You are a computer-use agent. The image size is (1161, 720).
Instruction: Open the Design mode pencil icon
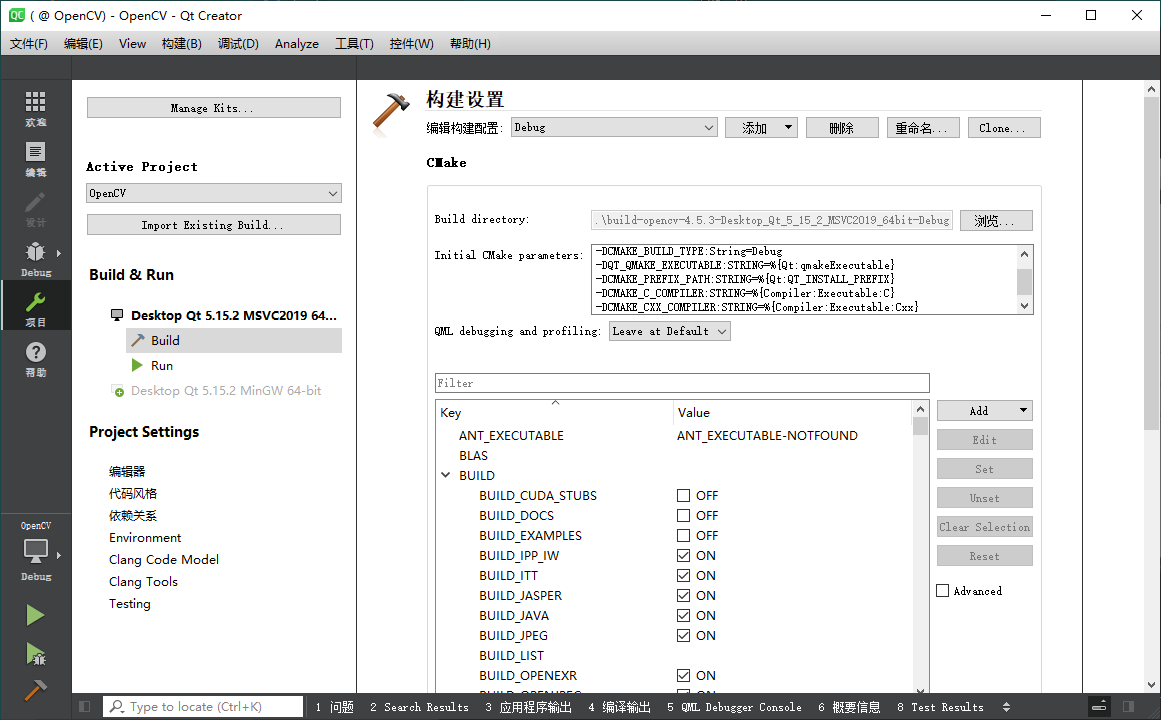click(x=36, y=202)
